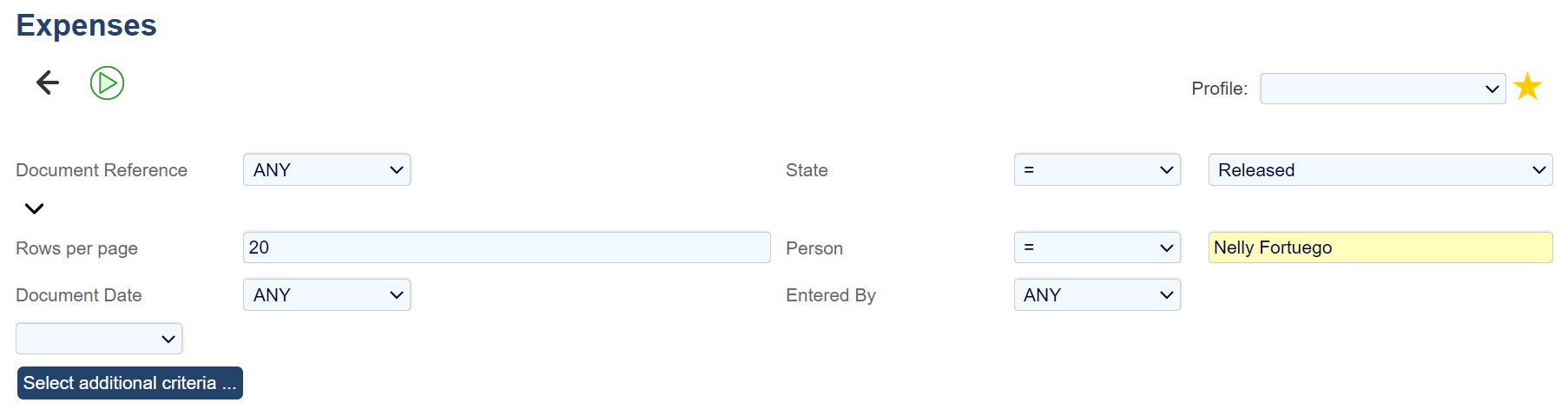Viewport: 1568px width, 416px height.
Task: Open the empty dropdown below Document Date
Action: [99, 339]
